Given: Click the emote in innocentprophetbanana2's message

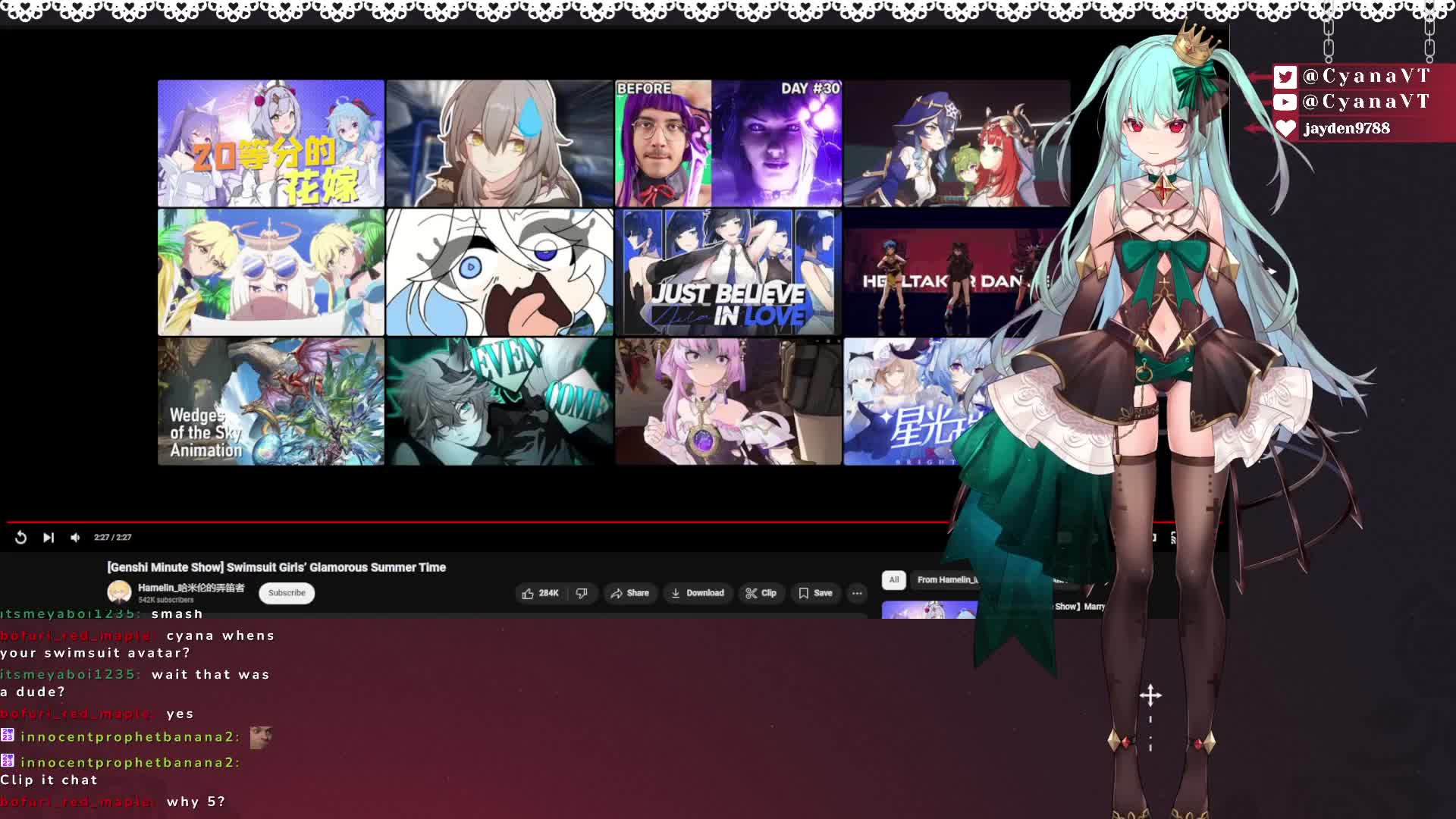Looking at the screenshot, I should click(x=260, y=737).
